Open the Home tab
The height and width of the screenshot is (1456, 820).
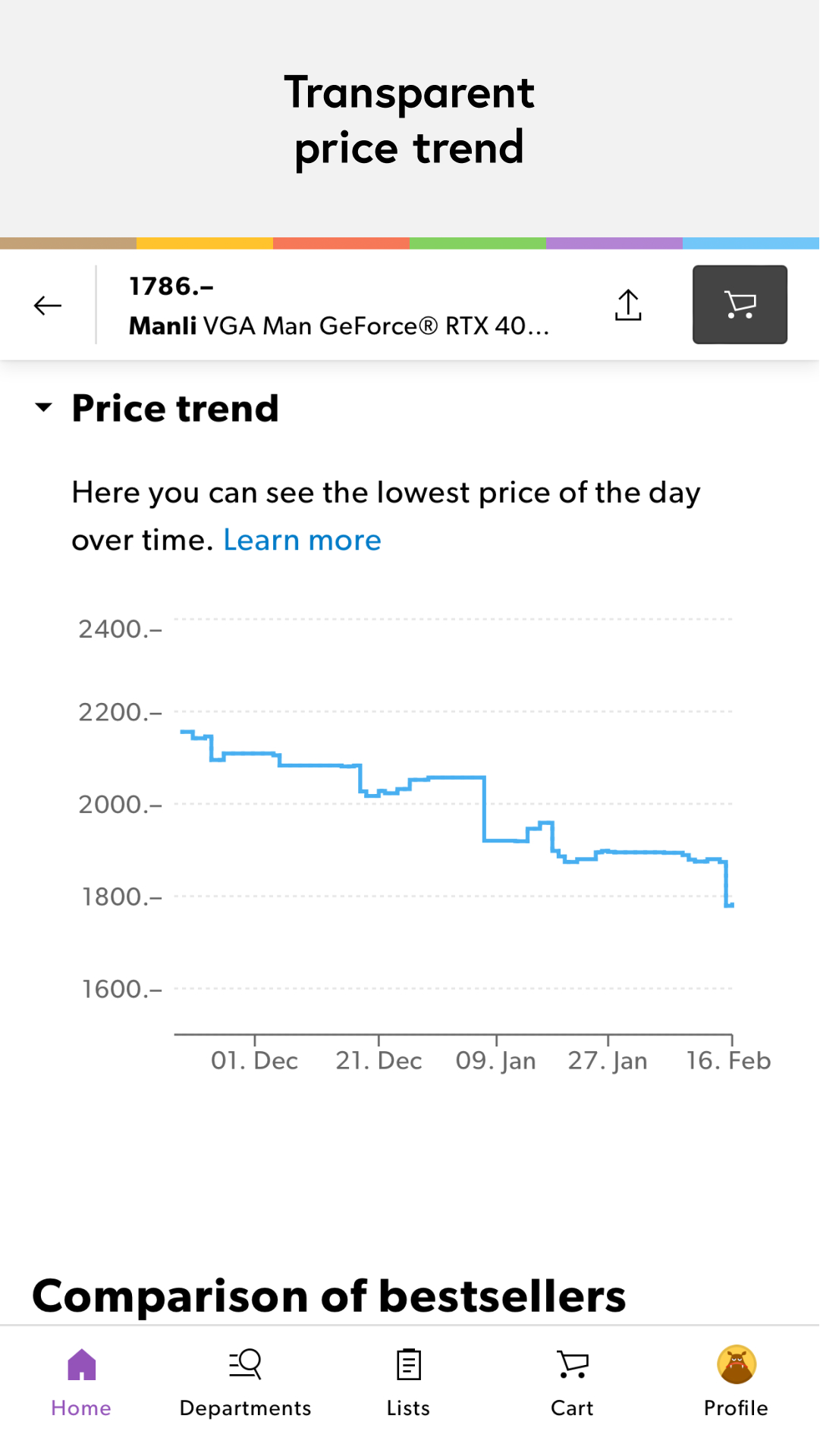click(x=81, y=1382)
